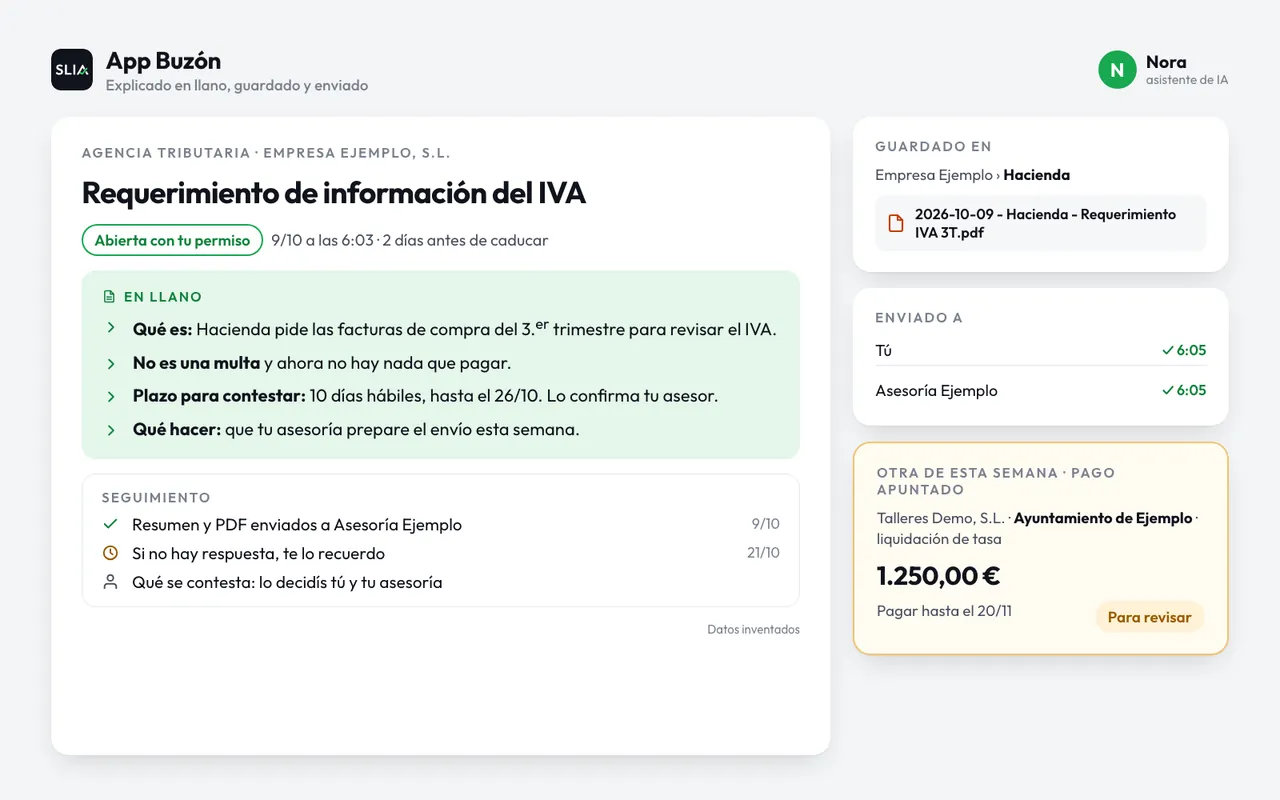
Task: Click the 9/10 date in Seguimiento
Action: pyautogui.click(x=766, y=524)
